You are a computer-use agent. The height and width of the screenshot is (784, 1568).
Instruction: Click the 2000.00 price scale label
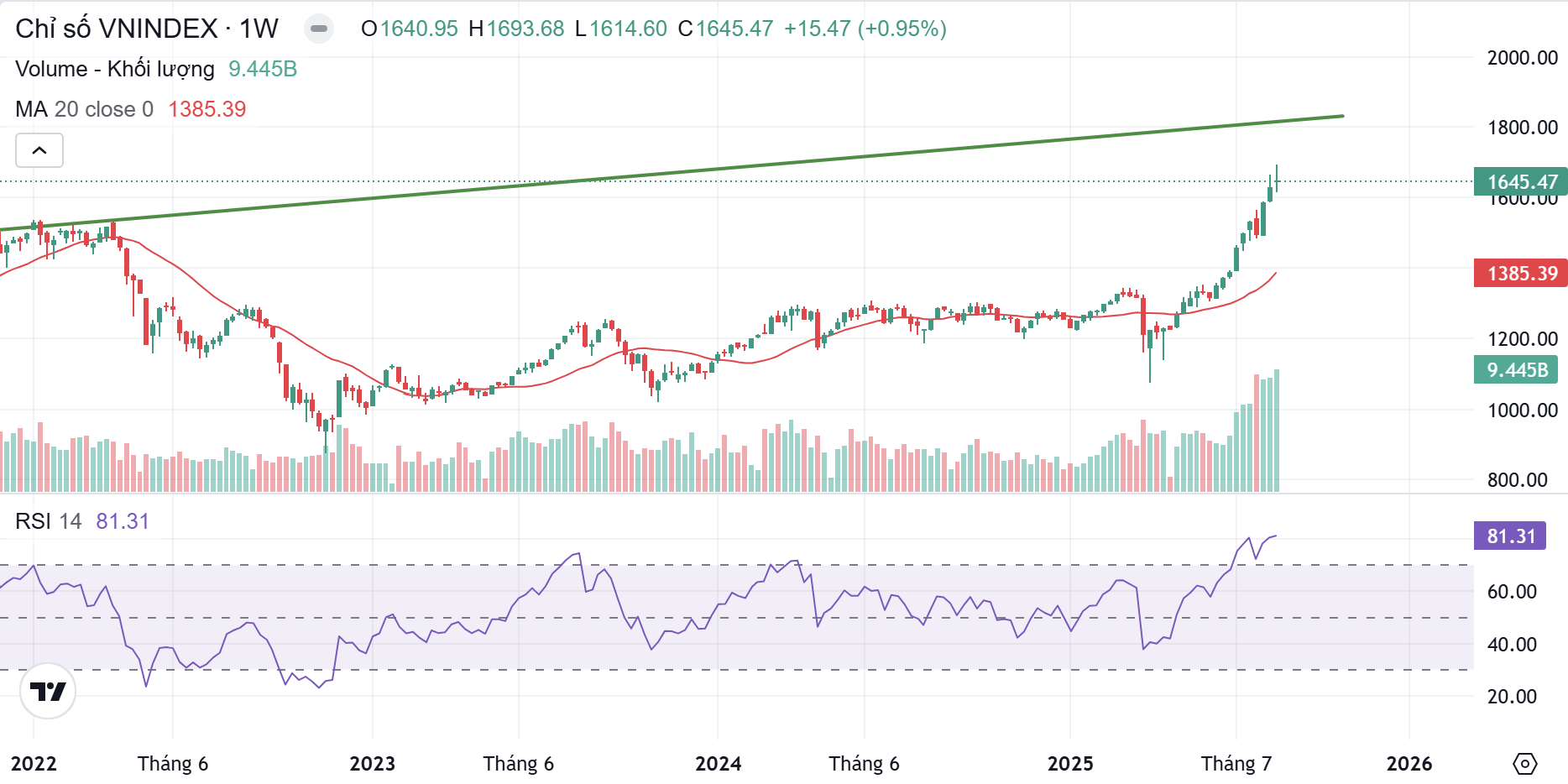[1522, 58]
